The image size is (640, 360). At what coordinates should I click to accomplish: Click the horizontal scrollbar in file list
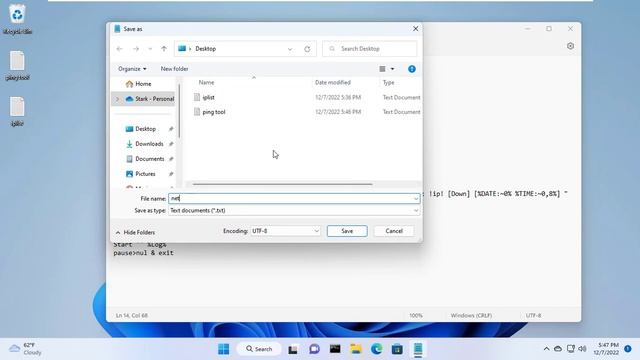pyautogui.click(x=282, y=184)
